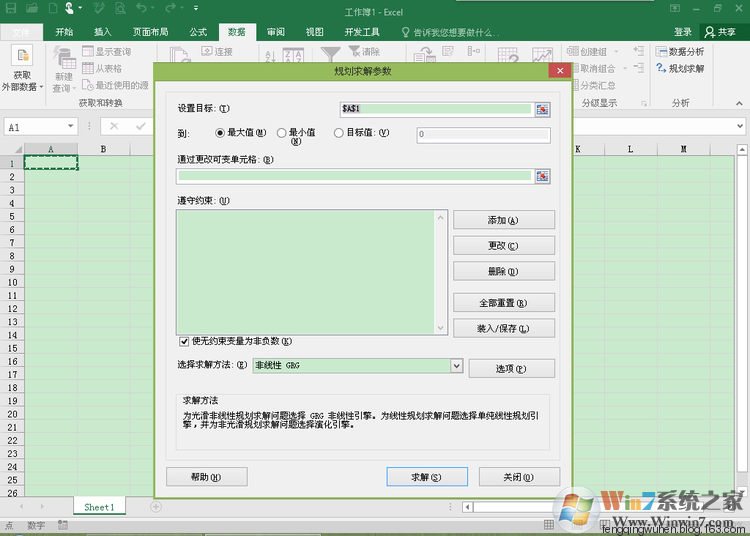Click the 共享 share button

click(720, 32)
